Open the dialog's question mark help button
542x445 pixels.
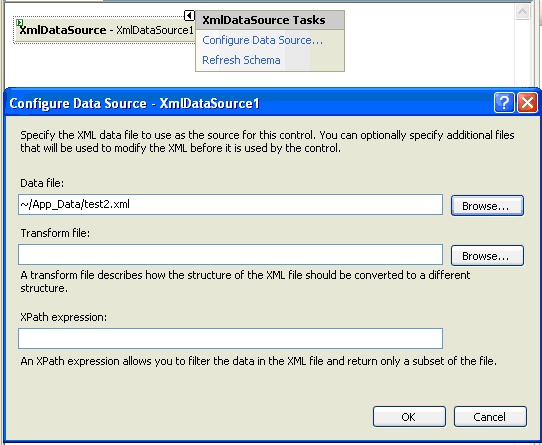pyautogui.click(x=504, y=103)
